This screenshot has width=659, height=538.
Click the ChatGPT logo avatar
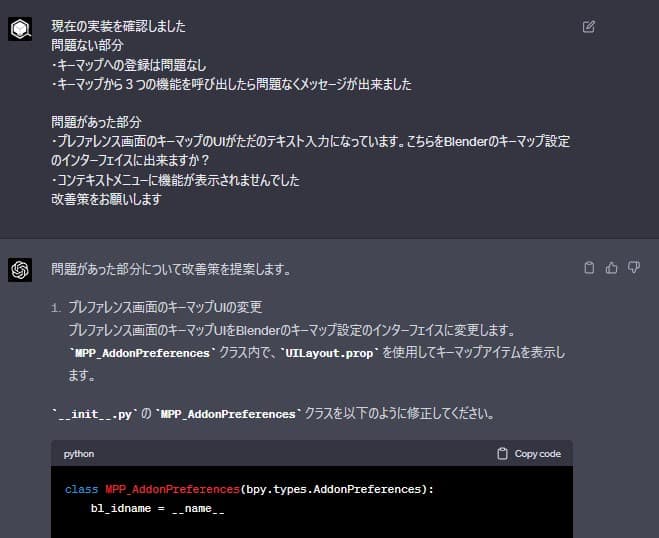pyautogui.click(x=20, y=269)
